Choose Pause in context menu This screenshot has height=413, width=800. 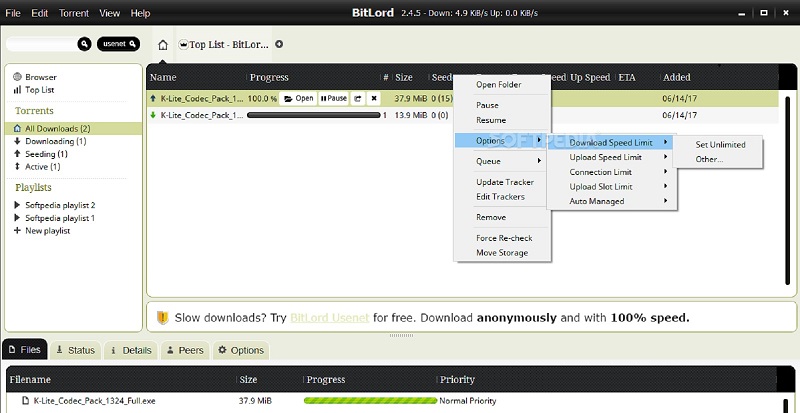pyautogui.click(x=502, y=105)
